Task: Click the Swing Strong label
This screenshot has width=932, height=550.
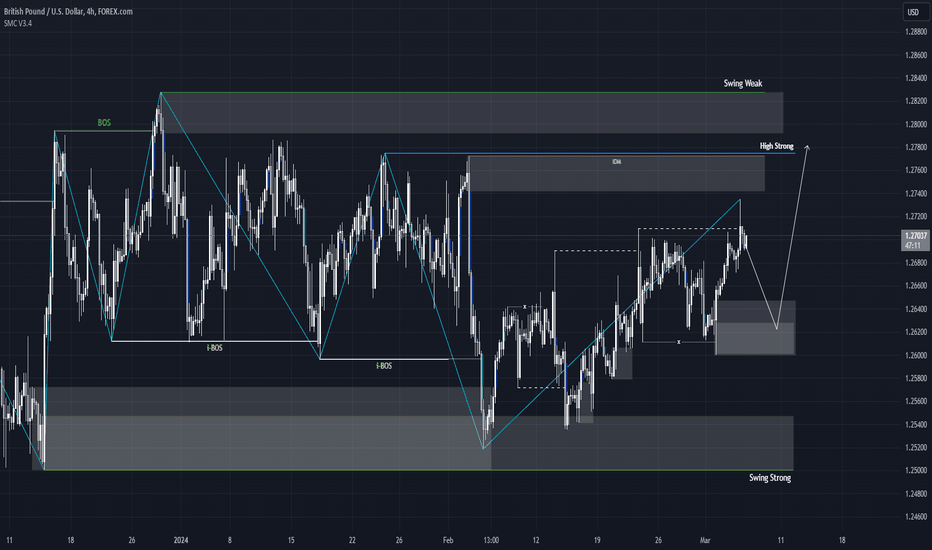Action: [770, 477]
